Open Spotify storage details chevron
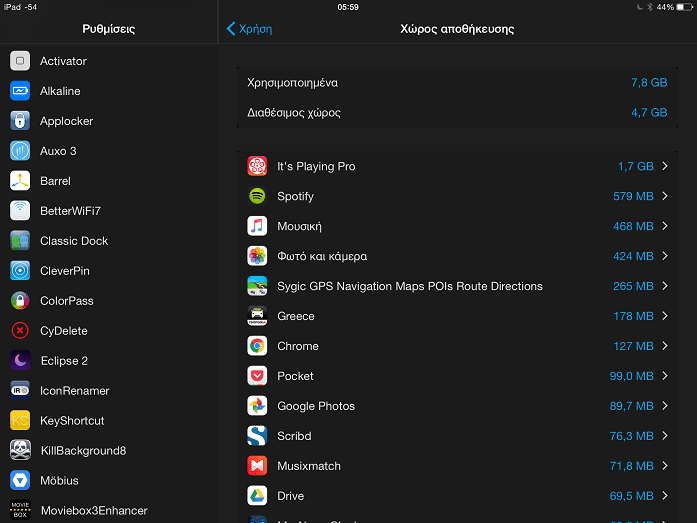697x523 pixels. [665, 196]
